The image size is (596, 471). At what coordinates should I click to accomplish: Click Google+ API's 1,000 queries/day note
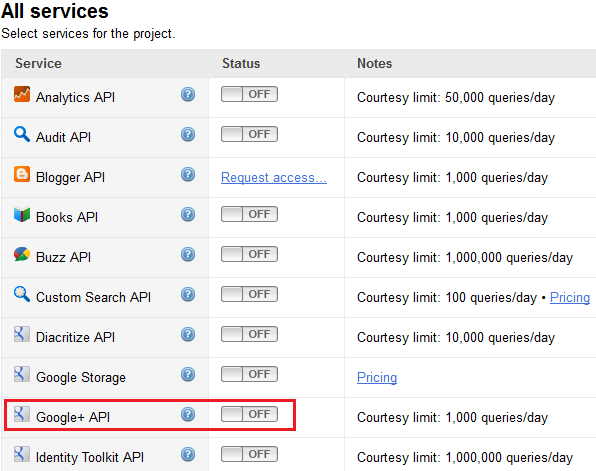pyautogui.click(x=452, y=418)
